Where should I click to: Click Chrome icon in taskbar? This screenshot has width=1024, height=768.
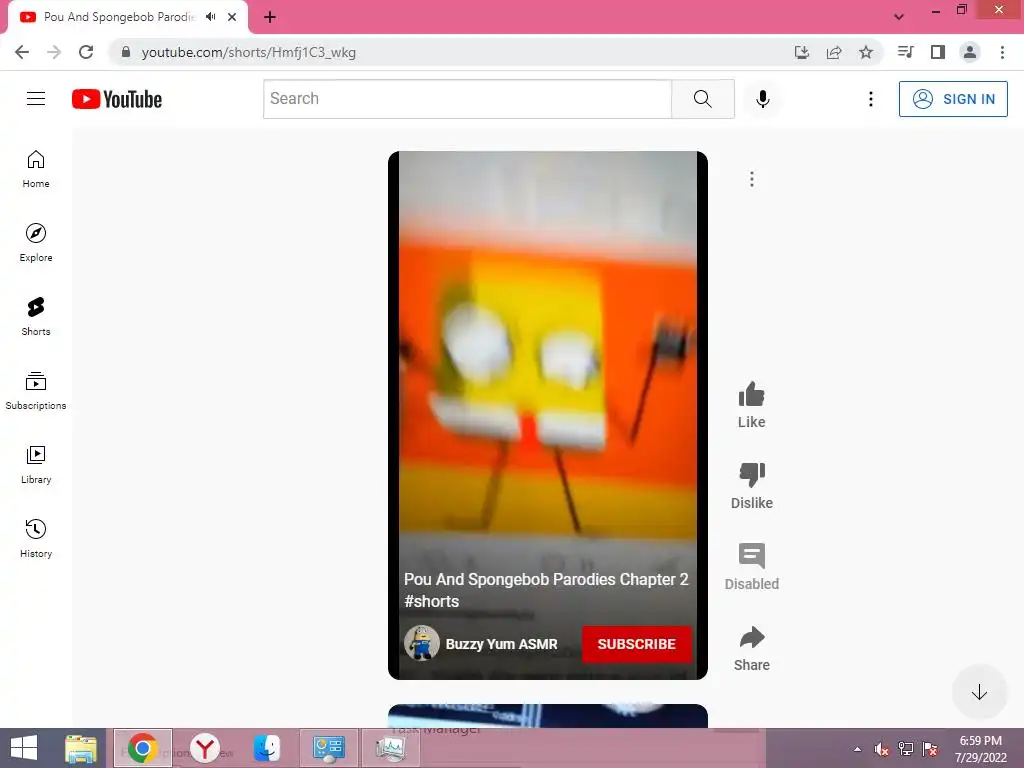click(142, 748)
